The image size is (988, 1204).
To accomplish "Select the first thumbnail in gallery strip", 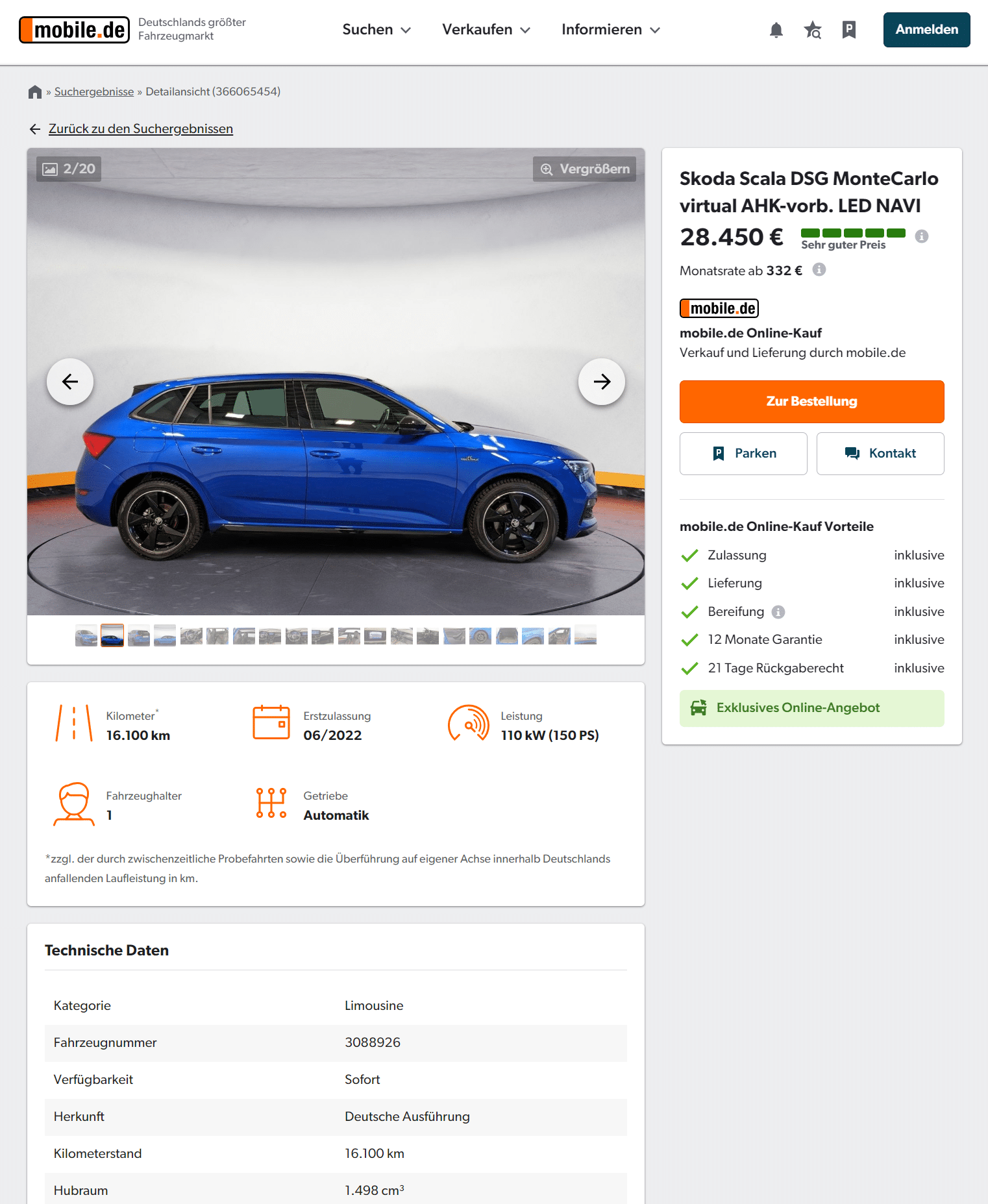I will 86,635.
